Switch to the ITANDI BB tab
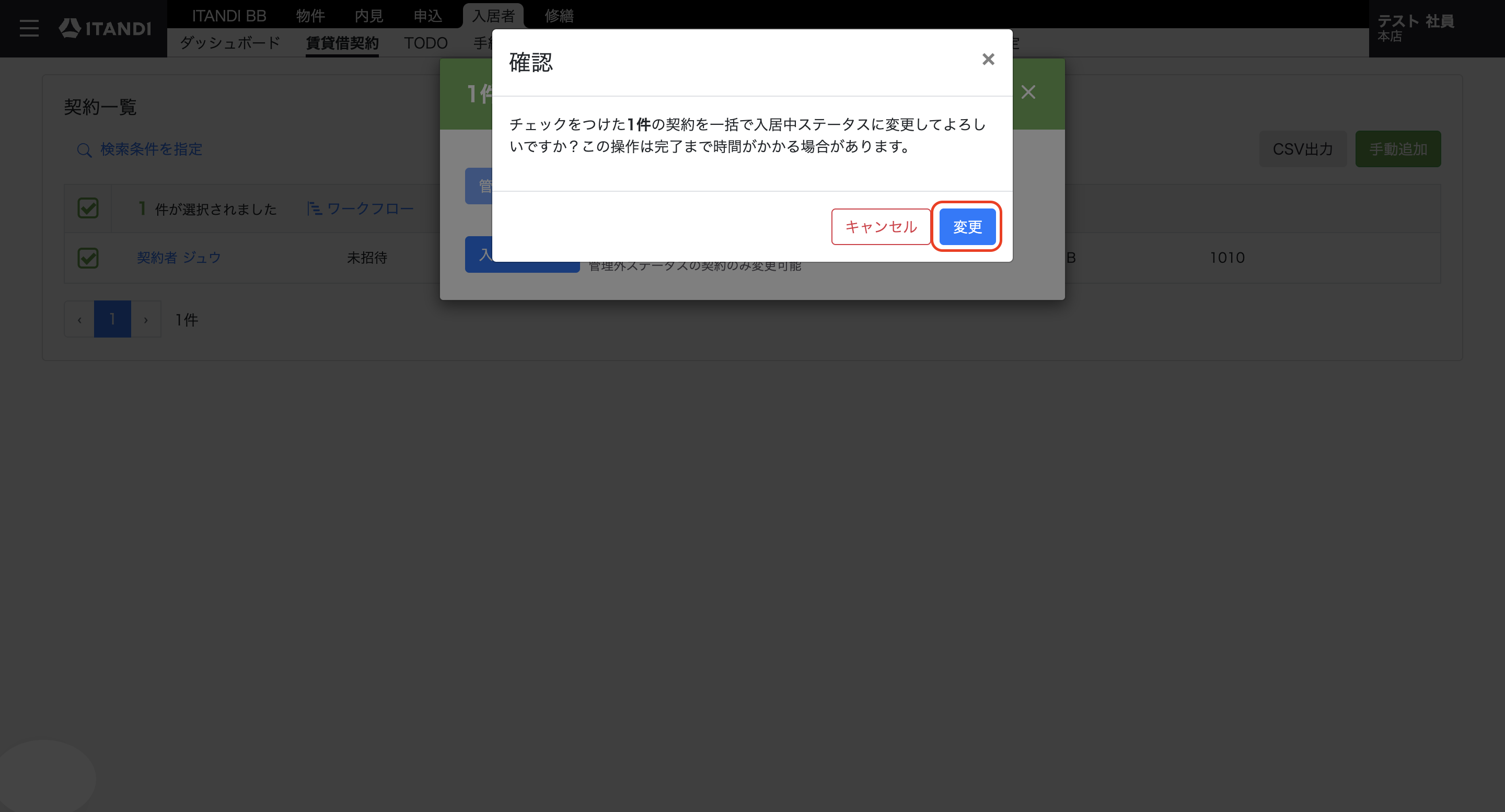This screenshot has height=812, width=1505. (x=229, y=16)
